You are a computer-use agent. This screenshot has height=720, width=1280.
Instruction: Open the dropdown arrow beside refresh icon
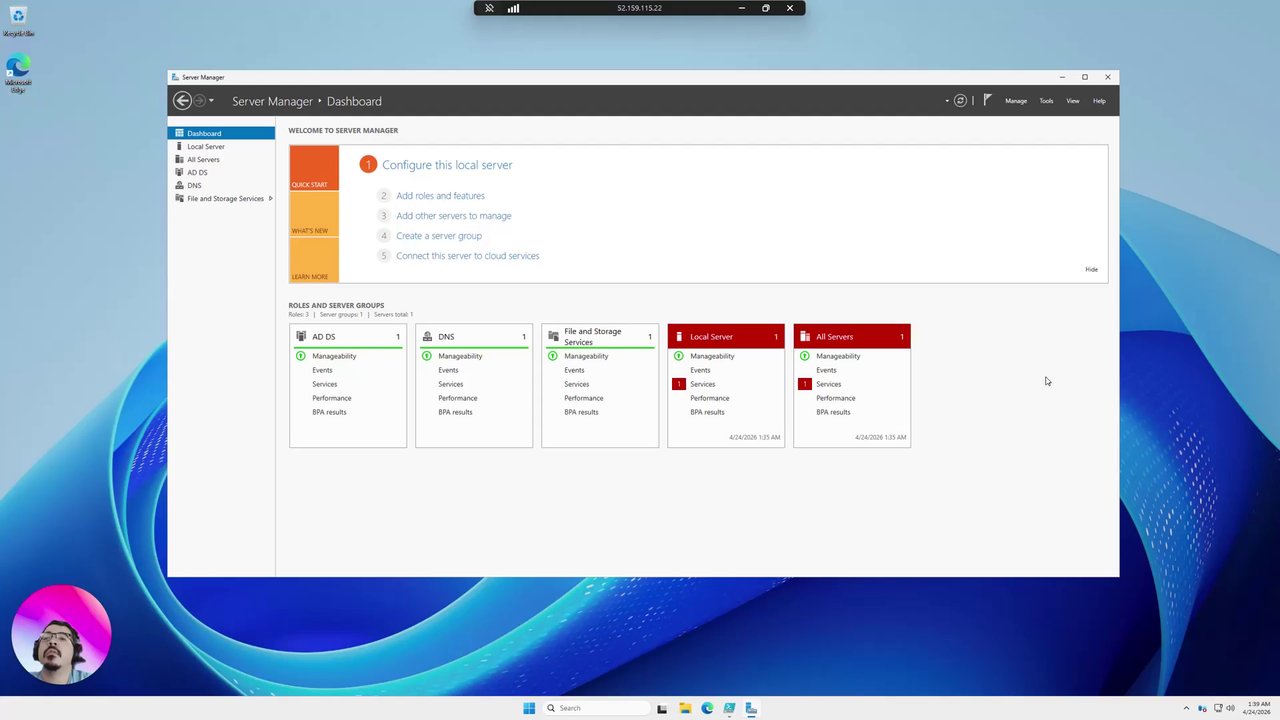[947, 101]
